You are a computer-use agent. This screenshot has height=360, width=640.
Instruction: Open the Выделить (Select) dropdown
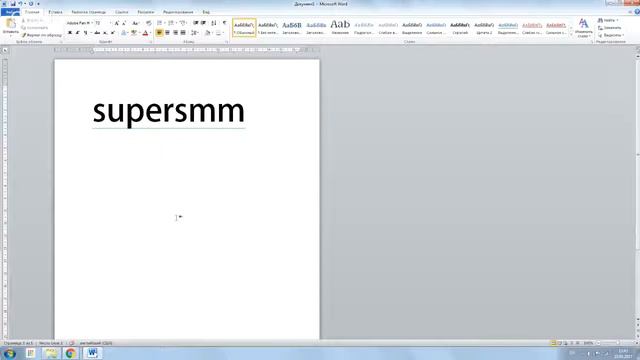(x=611, y=35)
